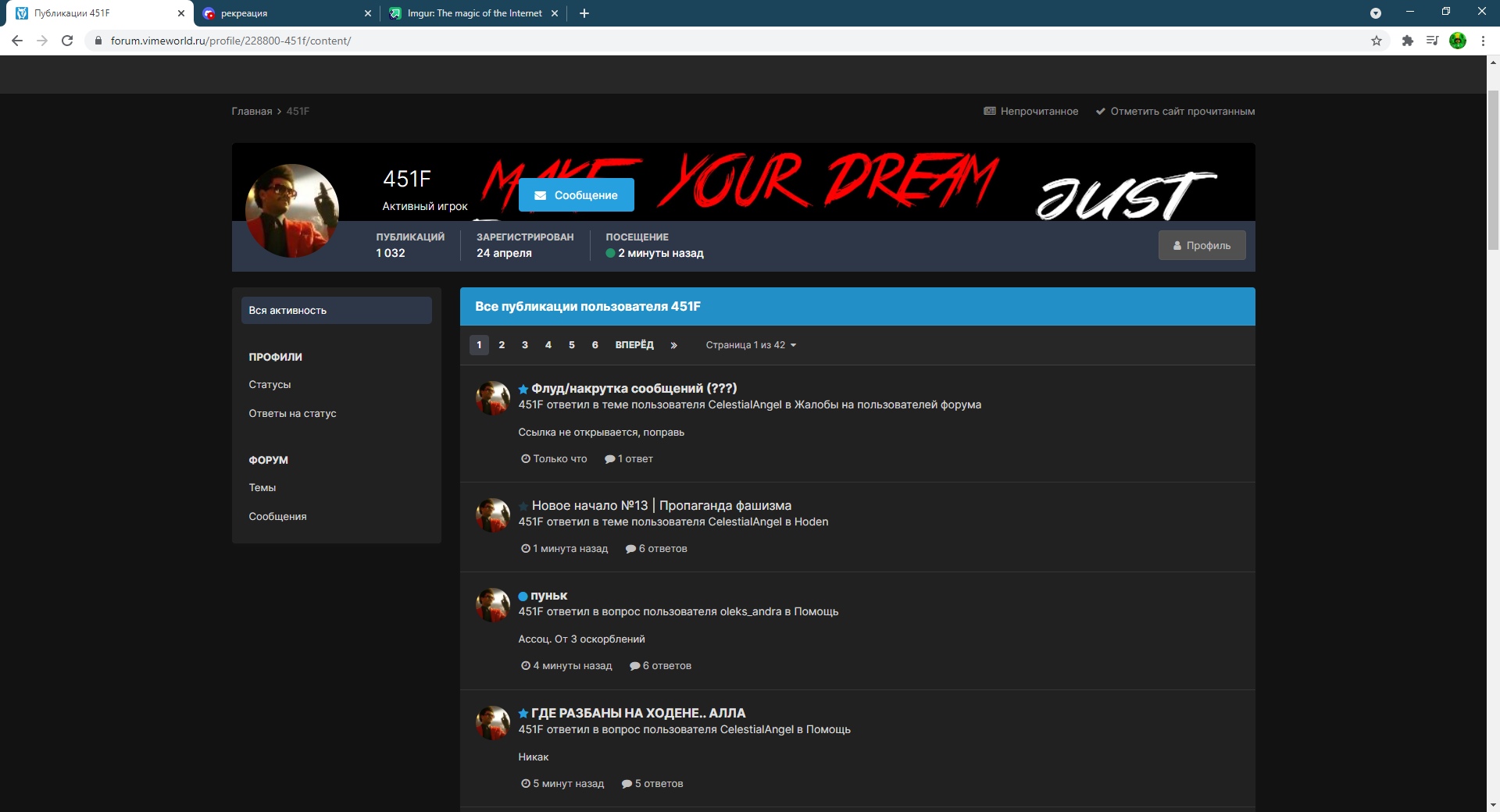Click the page vertical scrollbar
The width and height of the screenshot is (1500, 812).
1493,172
